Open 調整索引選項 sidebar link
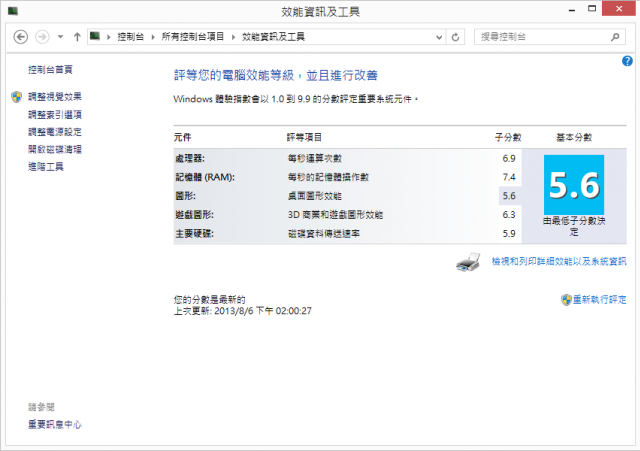 tap(55, 115)
